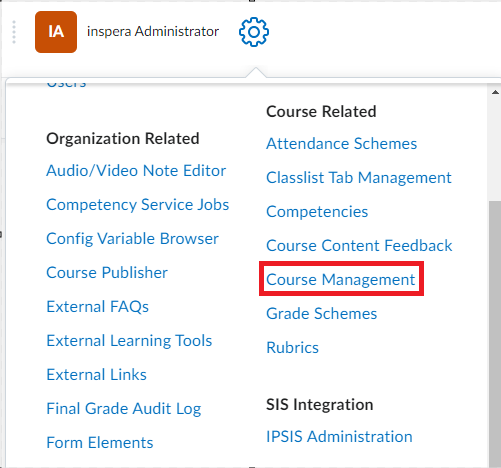Open Audio/Video Note Editor

136,171
